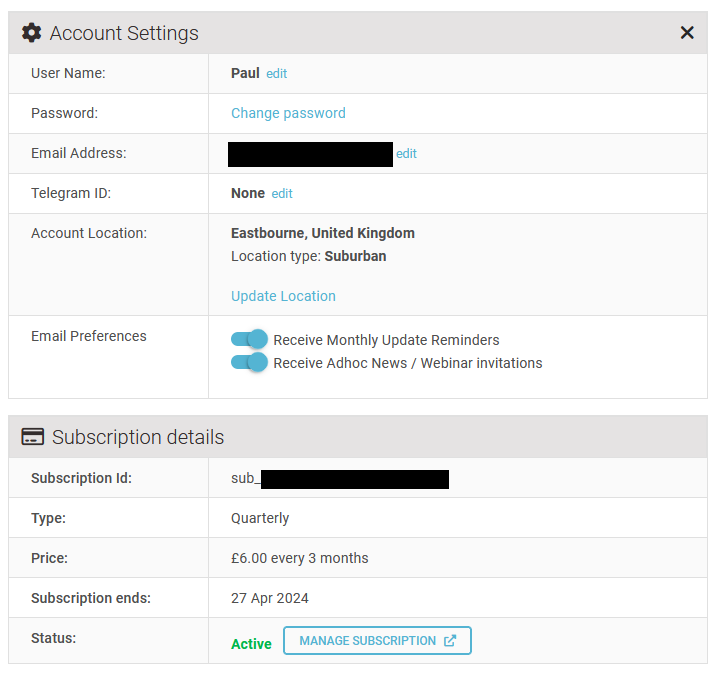Open the Change password link
The image size is (718, 673).
coord(288,113)
